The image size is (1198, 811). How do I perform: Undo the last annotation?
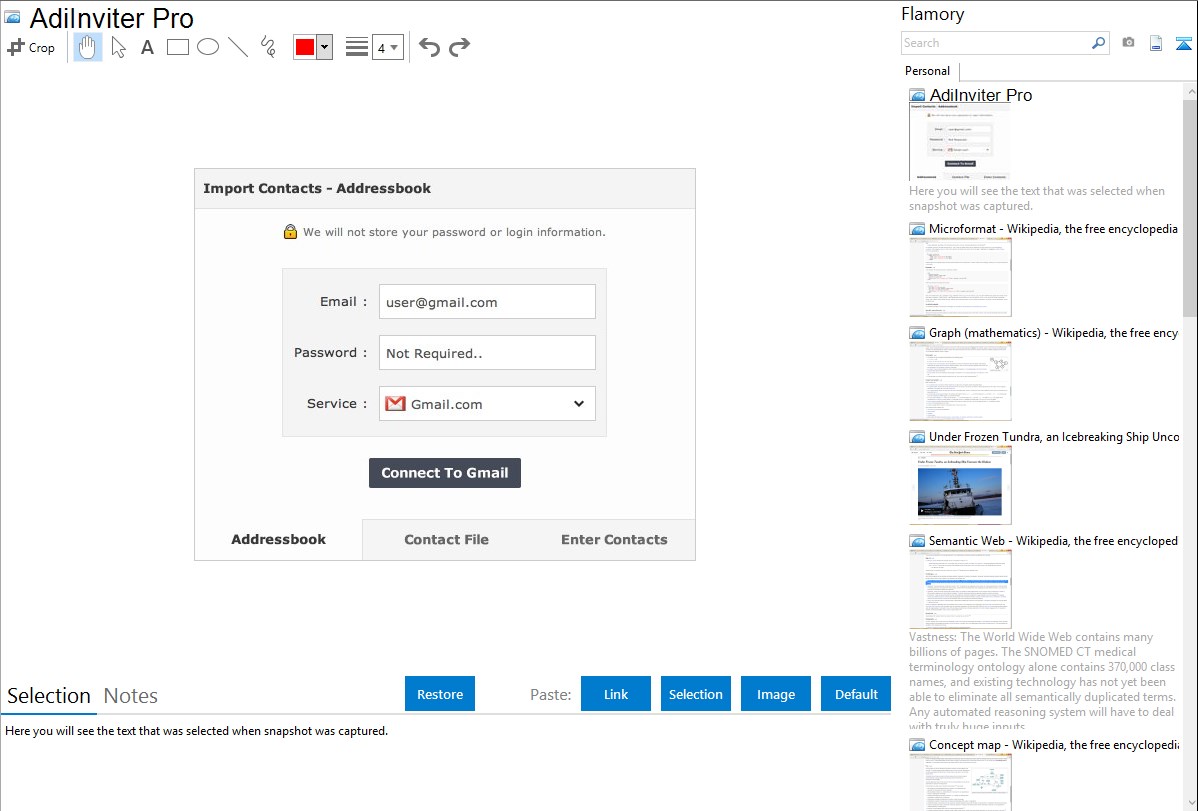click(x=429, y=47)
